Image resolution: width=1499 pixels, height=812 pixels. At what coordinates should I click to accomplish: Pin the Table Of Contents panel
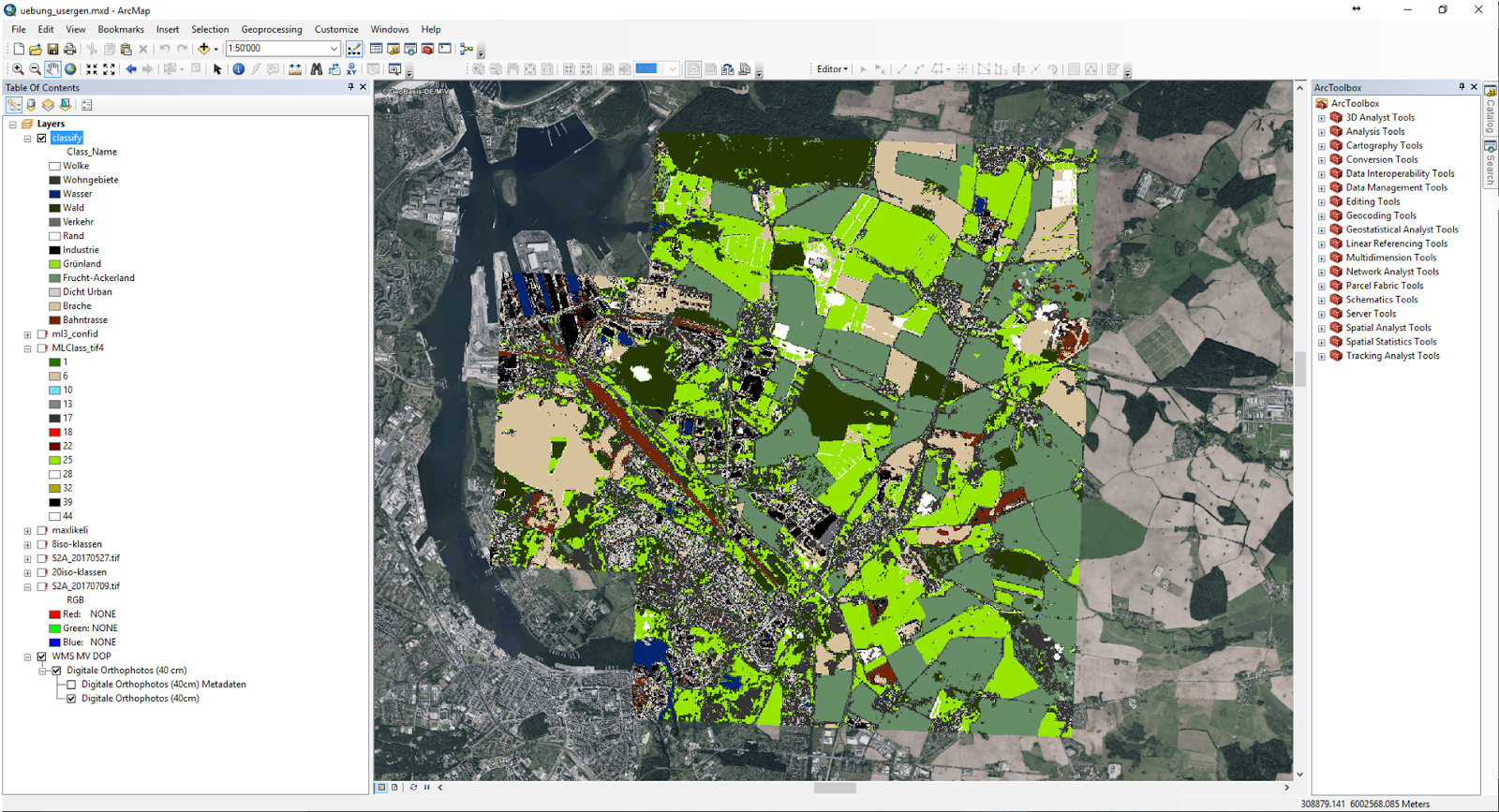coord(351,87)
